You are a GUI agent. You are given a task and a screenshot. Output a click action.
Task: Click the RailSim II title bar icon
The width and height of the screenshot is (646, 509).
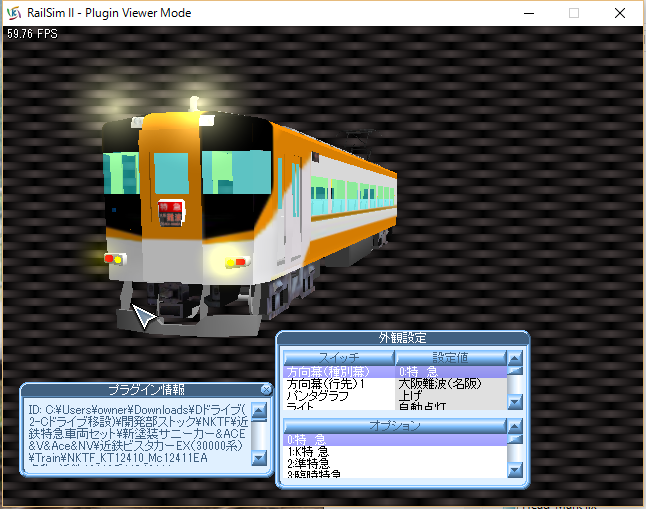15,13
